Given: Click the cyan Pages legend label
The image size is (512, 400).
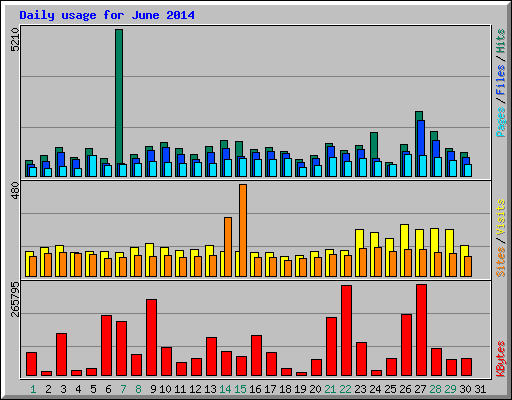Looking at the screenshot, I should tap(500, 122).
